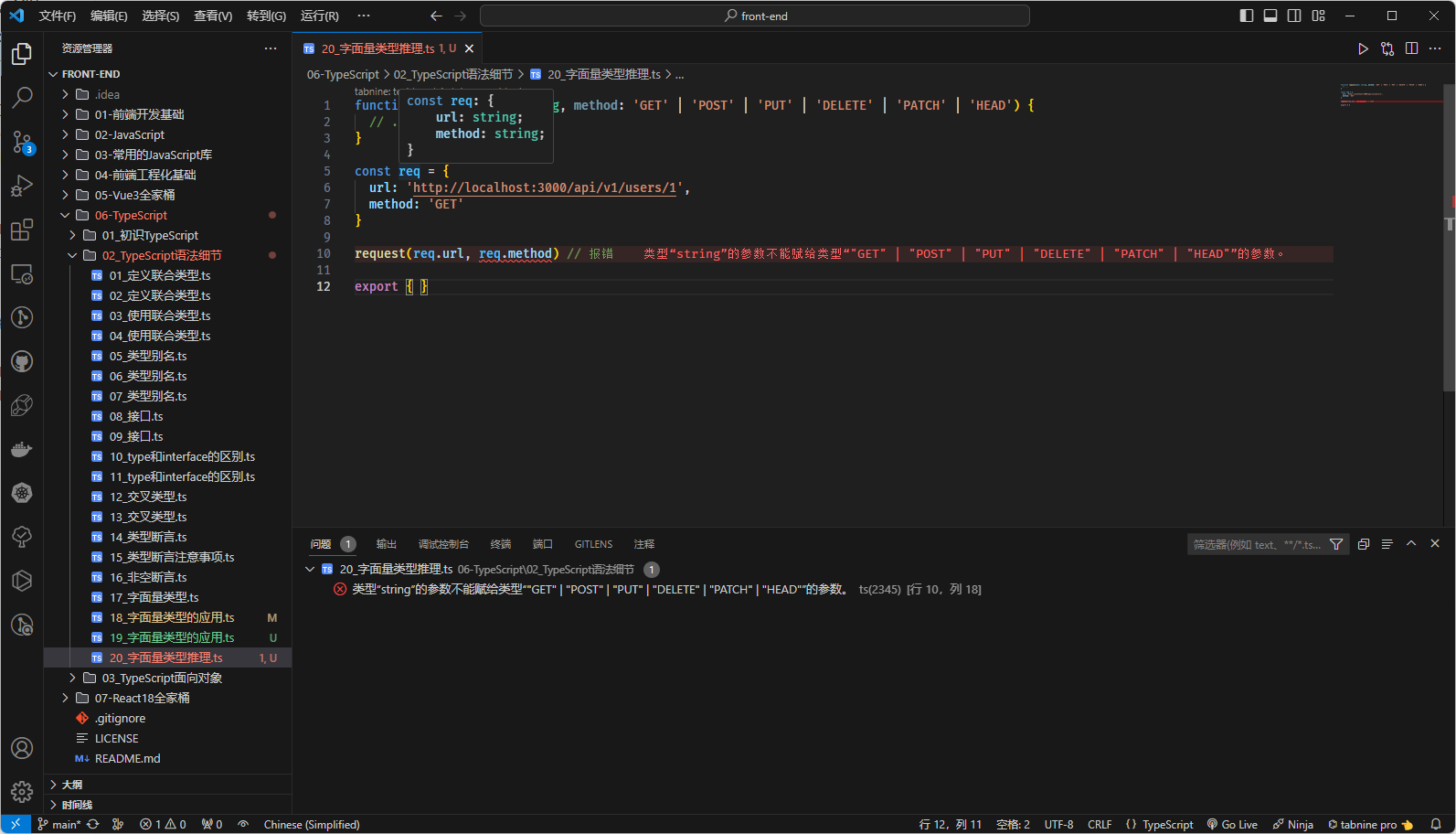
Task: Open the Search view in activity bar
Action: pyautogui.click(x=22, y=97)
